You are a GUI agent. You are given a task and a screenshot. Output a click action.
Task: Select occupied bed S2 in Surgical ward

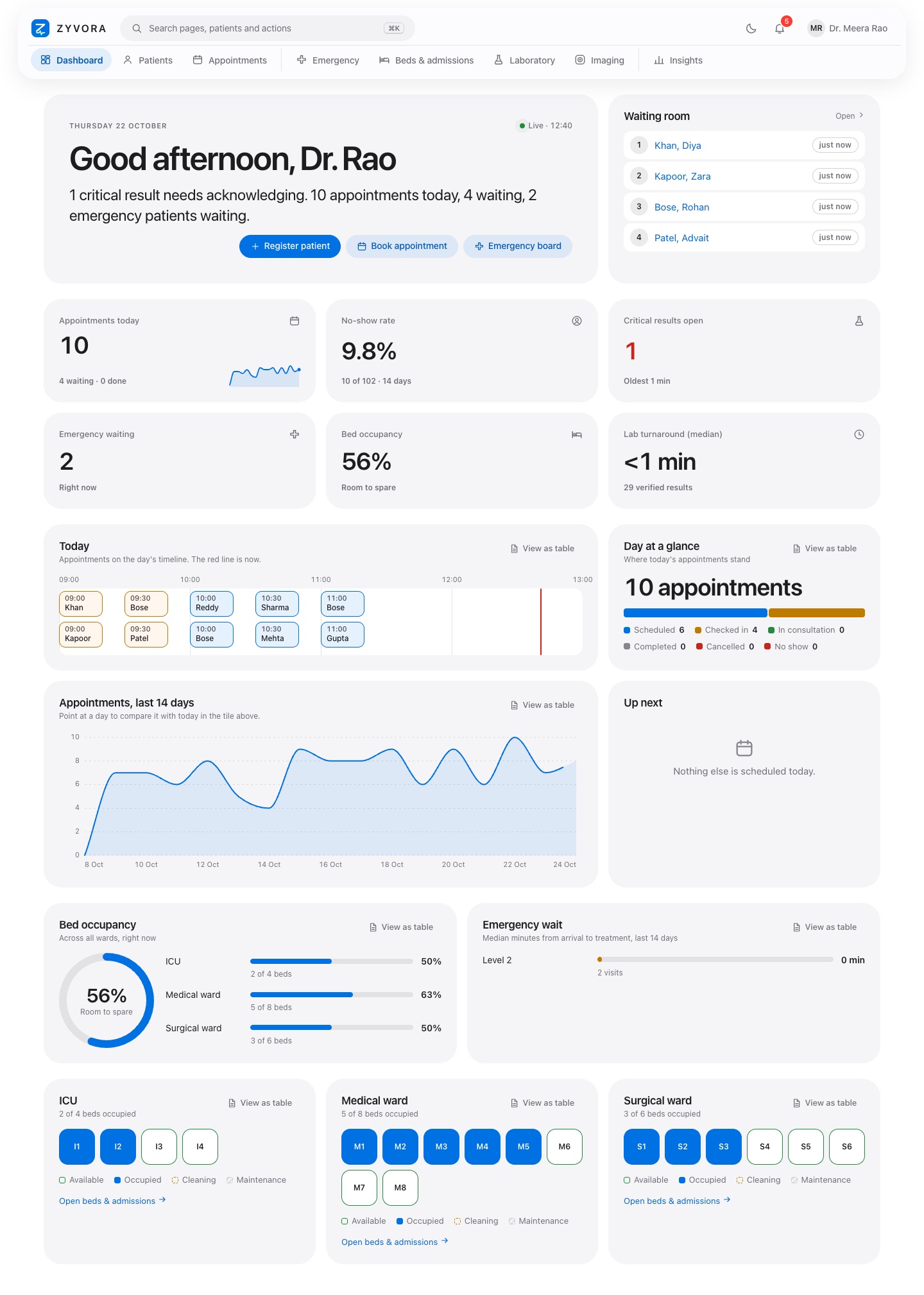point(683,1147)
